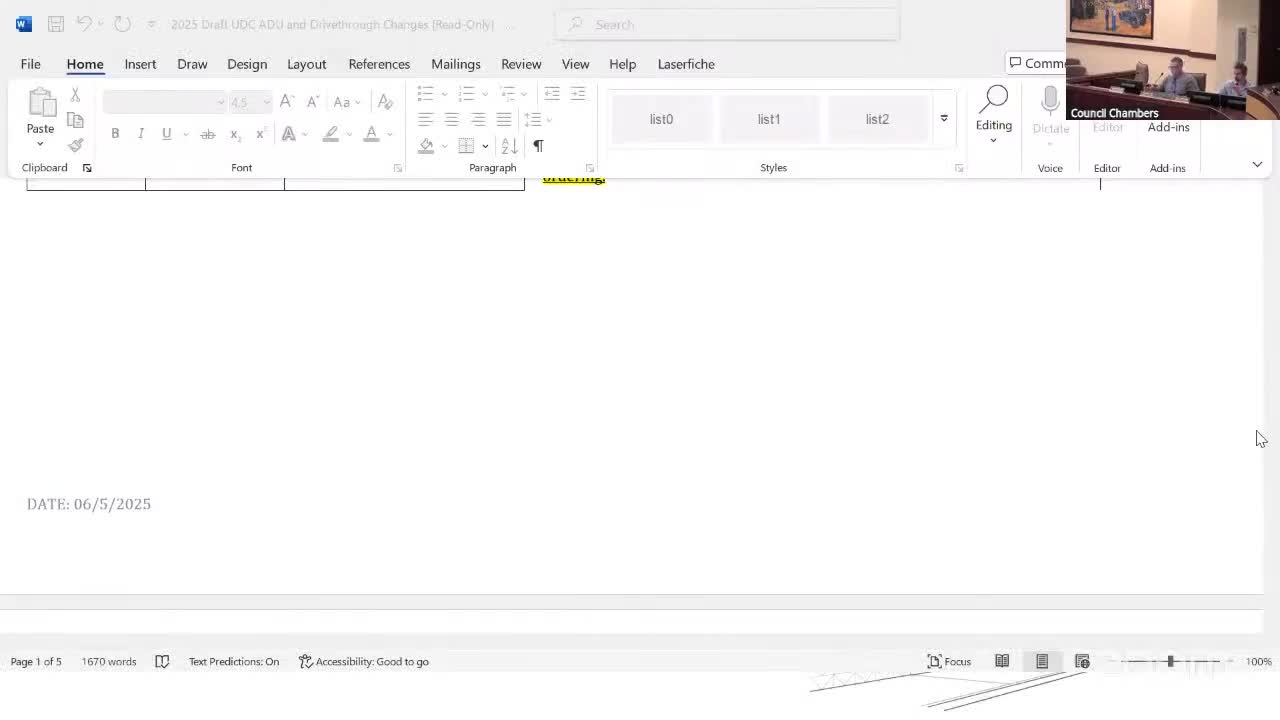This screenshot has height=720, width=1280.
Task: Collapse the ribbon with chevron arrow
Action: click(1257, 164)
